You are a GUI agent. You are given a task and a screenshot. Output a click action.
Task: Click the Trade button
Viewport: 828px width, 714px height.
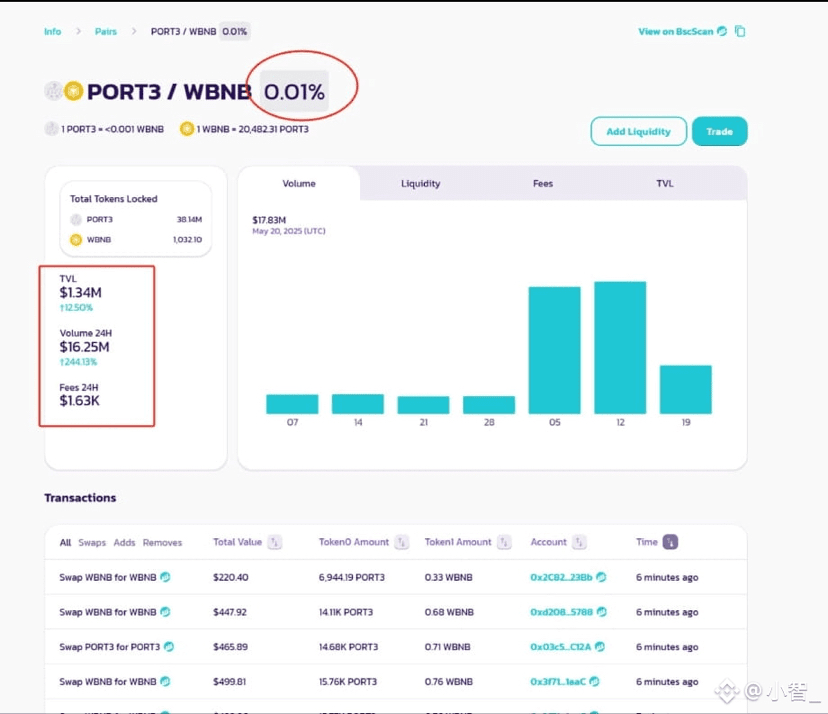coord(720,131)
